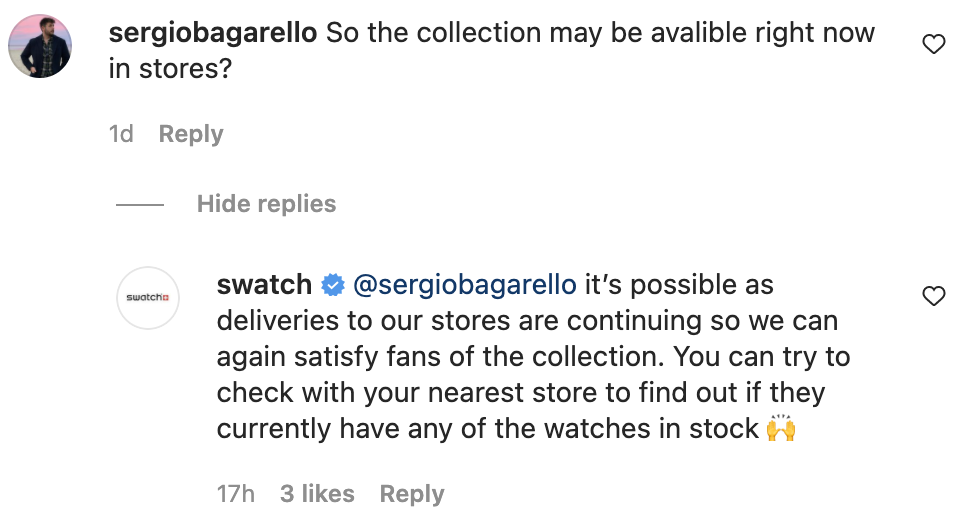Screen dimensions: 968x520
Task: Open the swatch logo avatar
Action: (148, 298)
